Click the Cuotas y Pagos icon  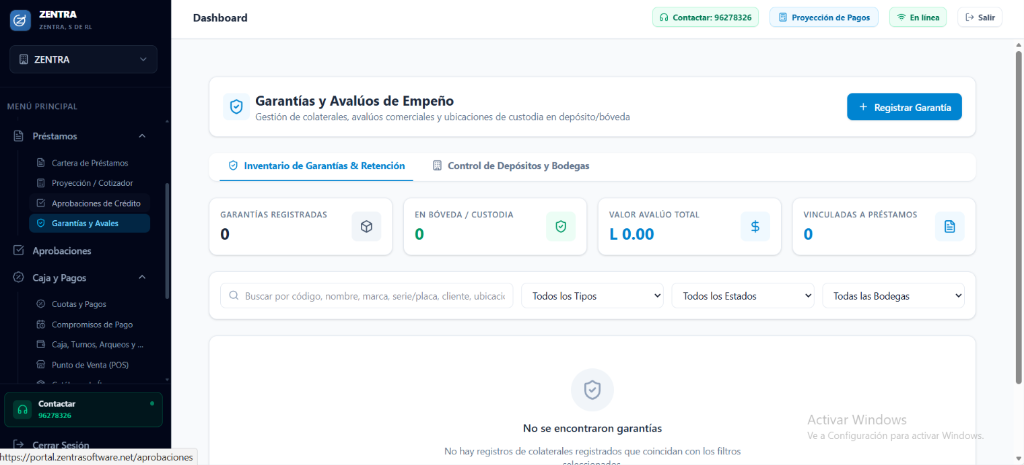click(x=40, y=304)
